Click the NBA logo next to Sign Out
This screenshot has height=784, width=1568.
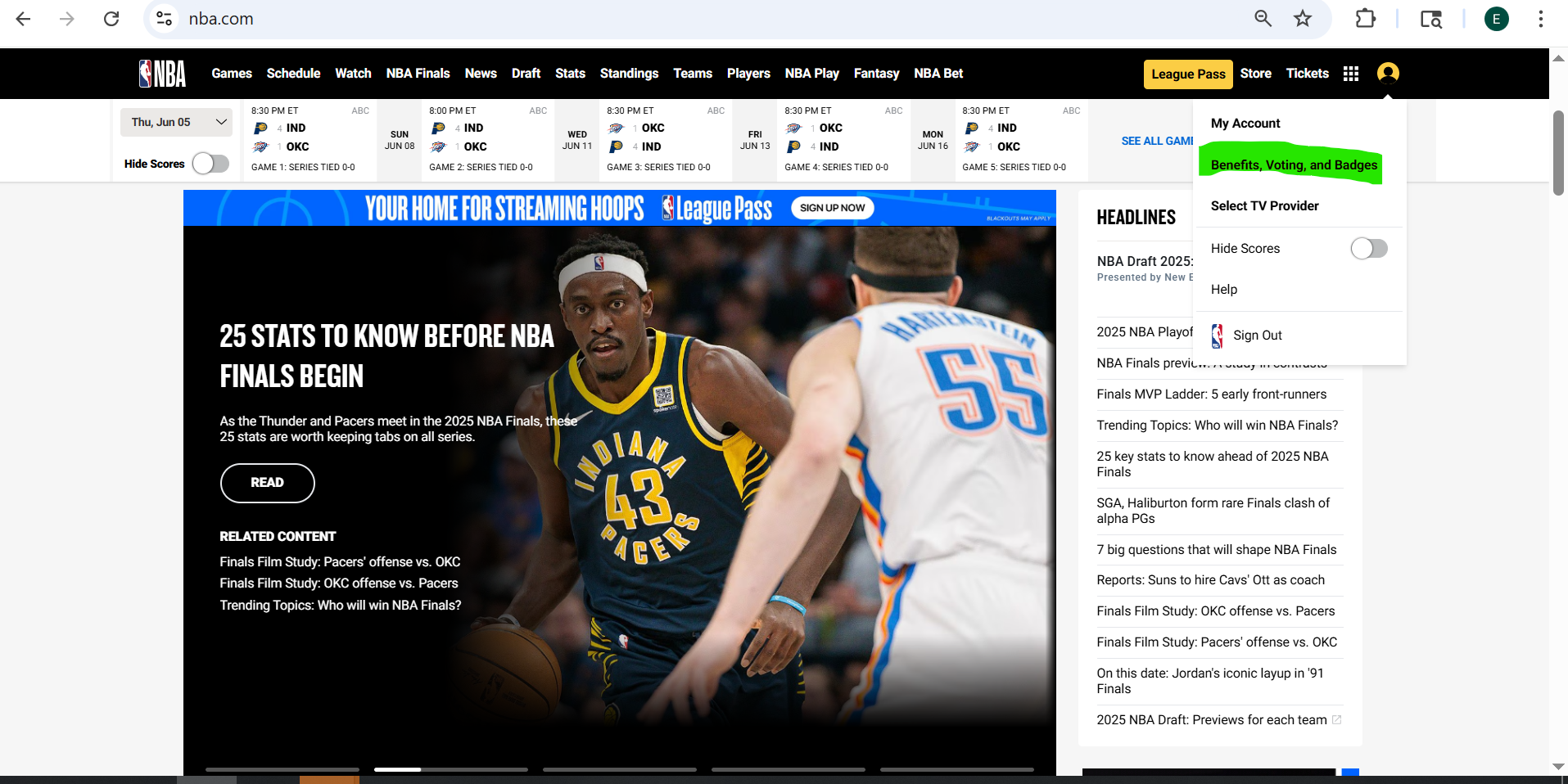1216,335
